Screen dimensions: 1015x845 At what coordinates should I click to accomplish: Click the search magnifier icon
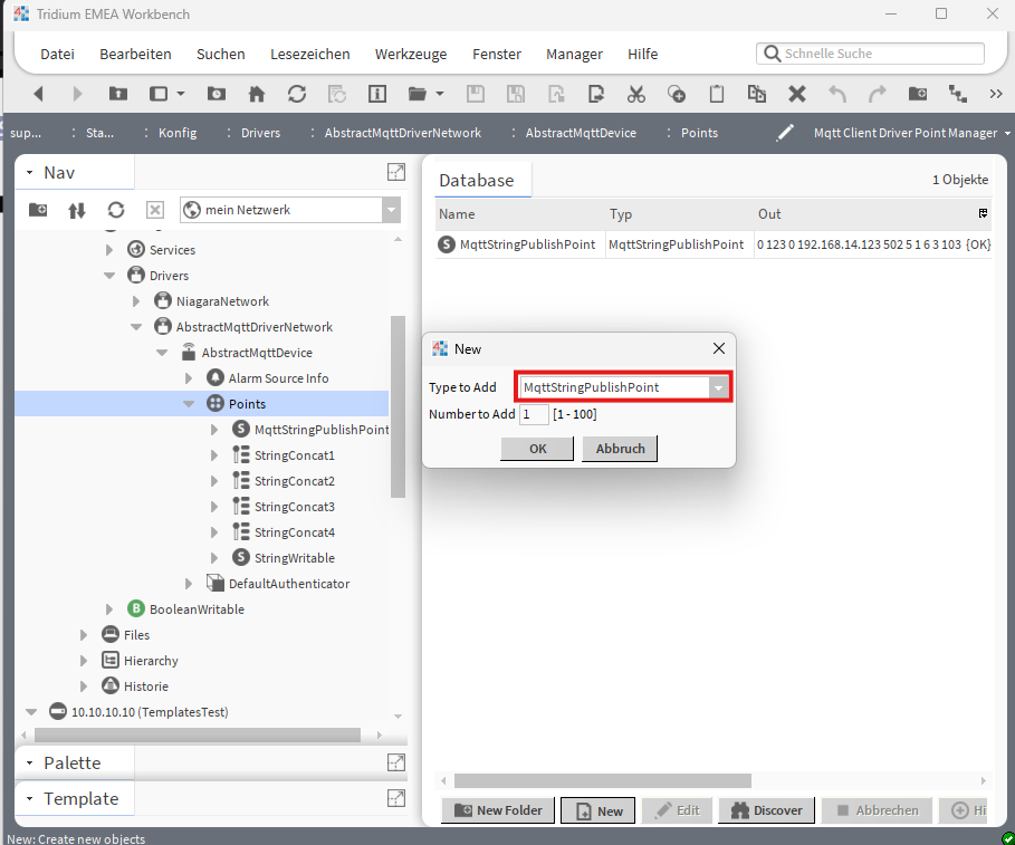(772, 54)
